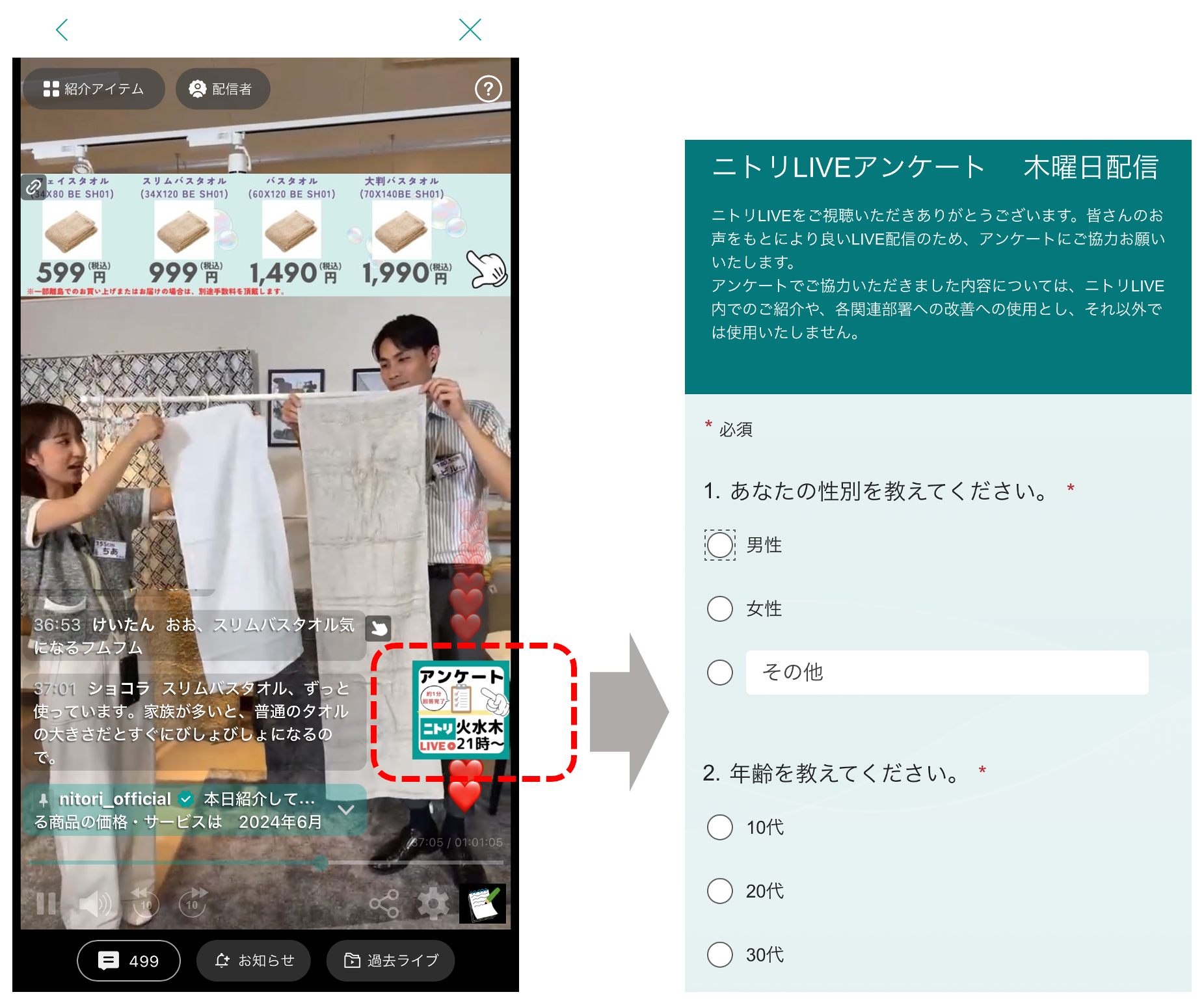The width and height of the screenshot is (1204, 1003).
Task: Open video settings gear icon
Action: click(433, 903)
